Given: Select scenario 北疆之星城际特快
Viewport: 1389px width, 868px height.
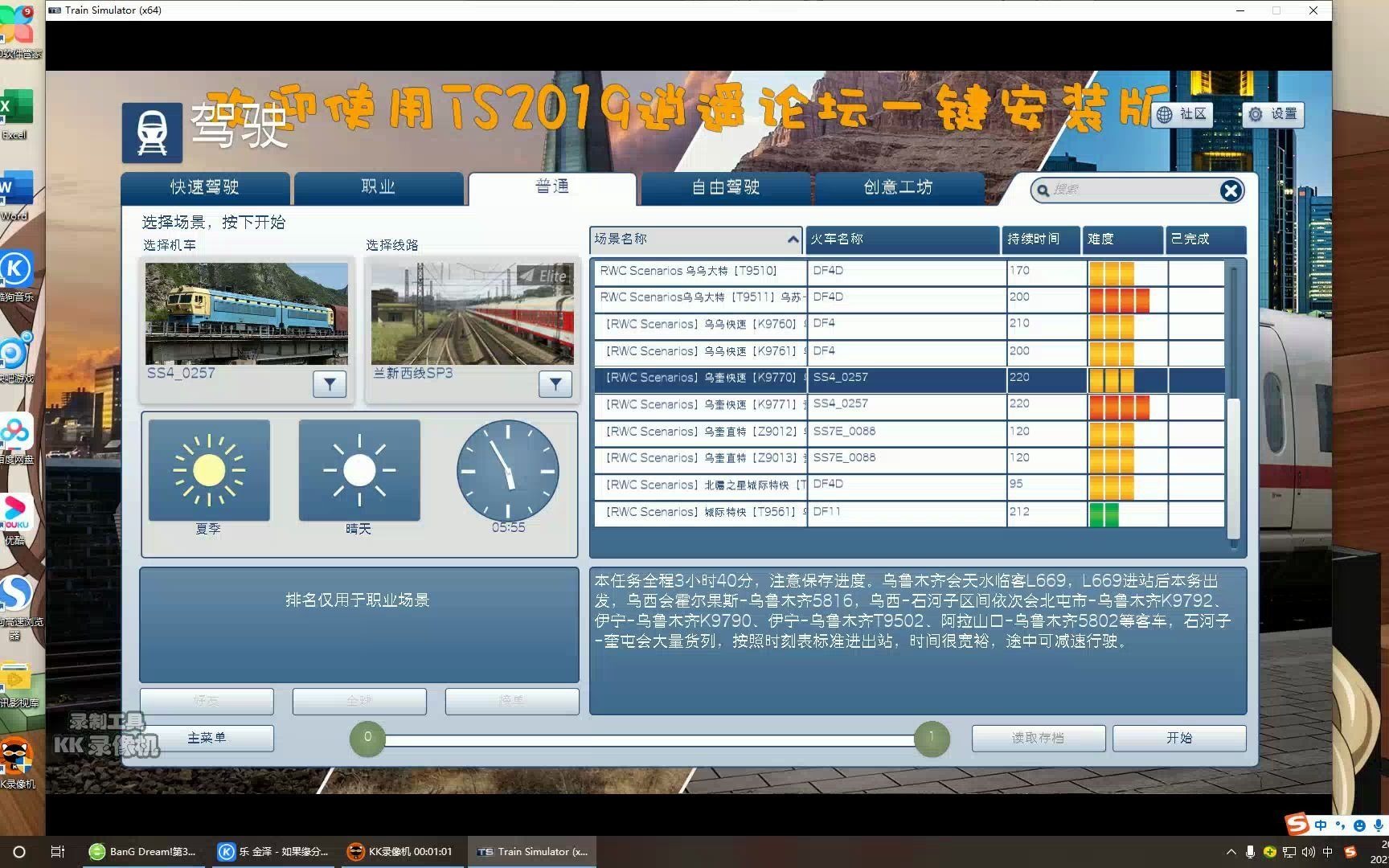Looking at the screenshot, I should (909, 485).
